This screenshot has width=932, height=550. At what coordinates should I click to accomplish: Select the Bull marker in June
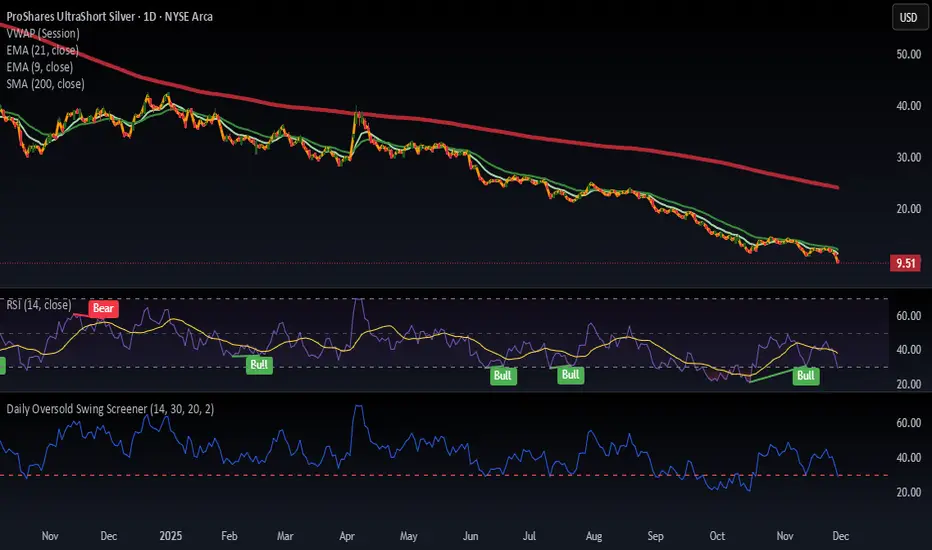coord(504,376)
